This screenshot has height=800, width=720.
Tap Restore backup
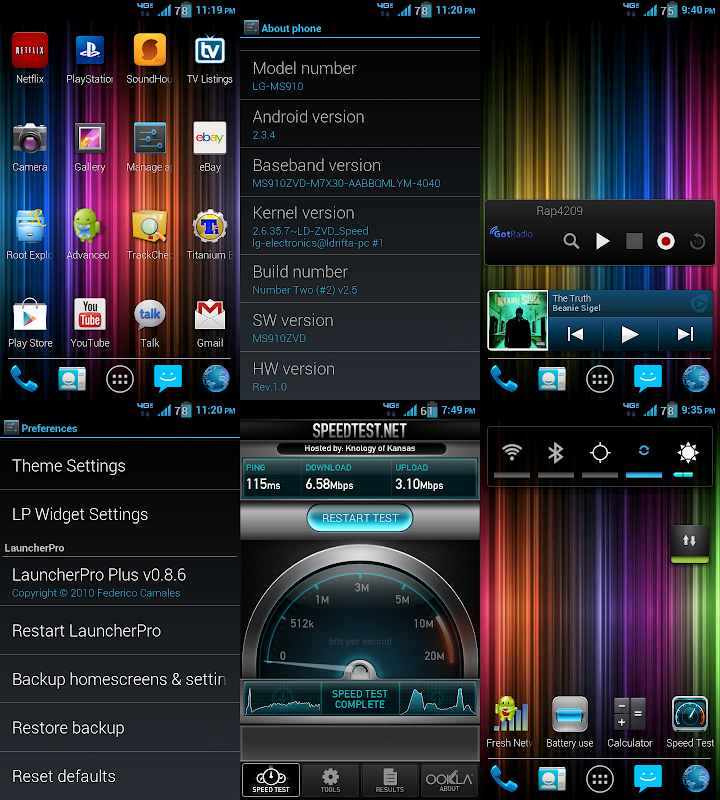[x=120, y=728]
